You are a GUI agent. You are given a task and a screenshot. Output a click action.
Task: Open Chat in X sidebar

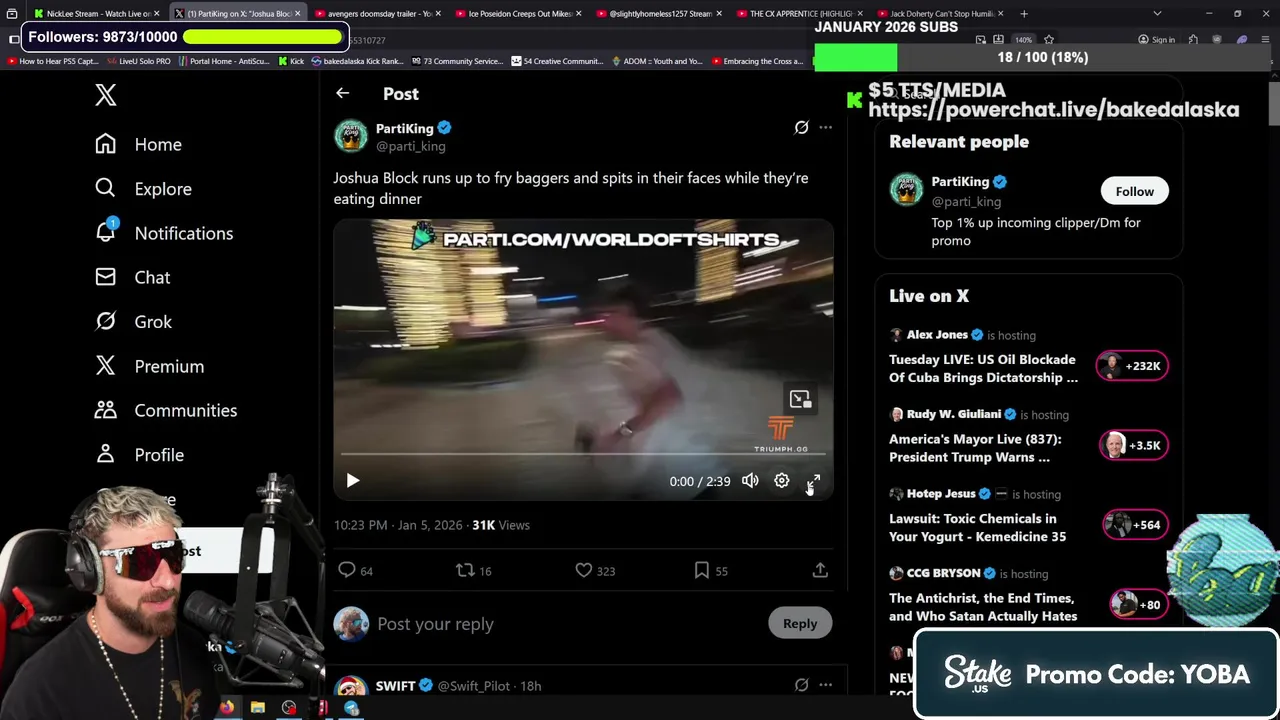pyautogui.click(x=132, y=277)
